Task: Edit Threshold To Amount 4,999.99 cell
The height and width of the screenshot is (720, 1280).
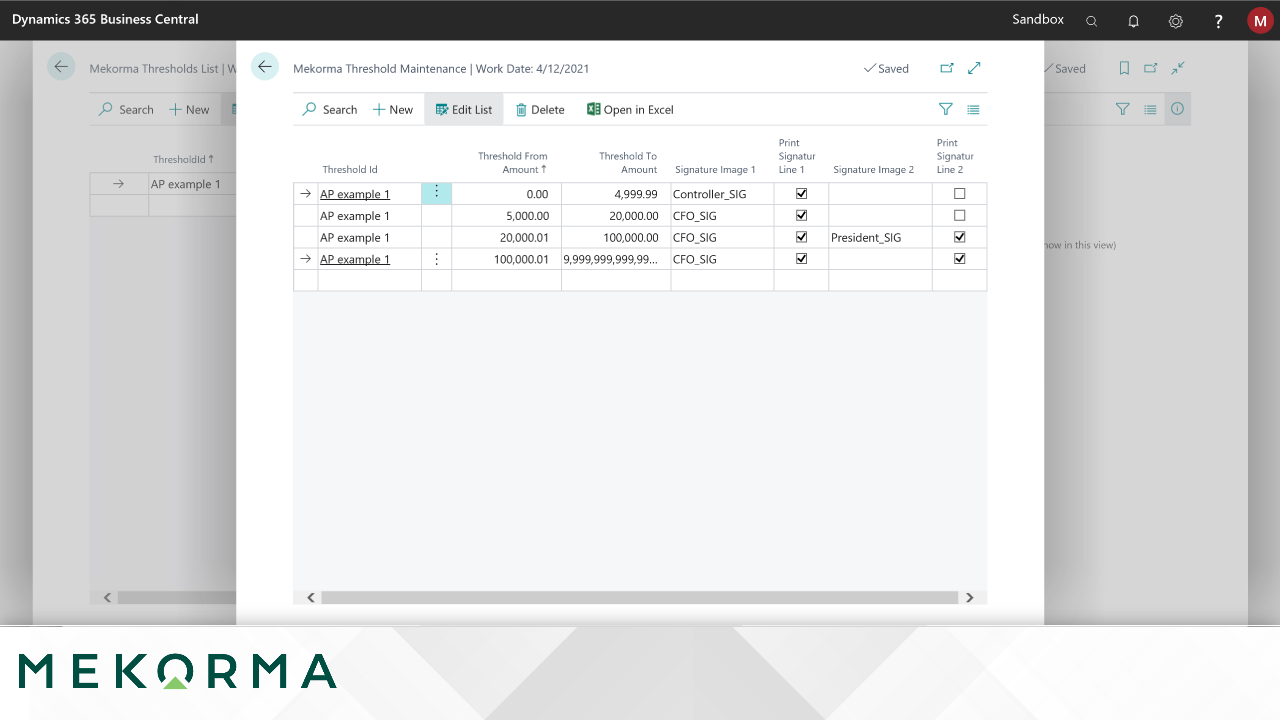Action: click(616, 194)
